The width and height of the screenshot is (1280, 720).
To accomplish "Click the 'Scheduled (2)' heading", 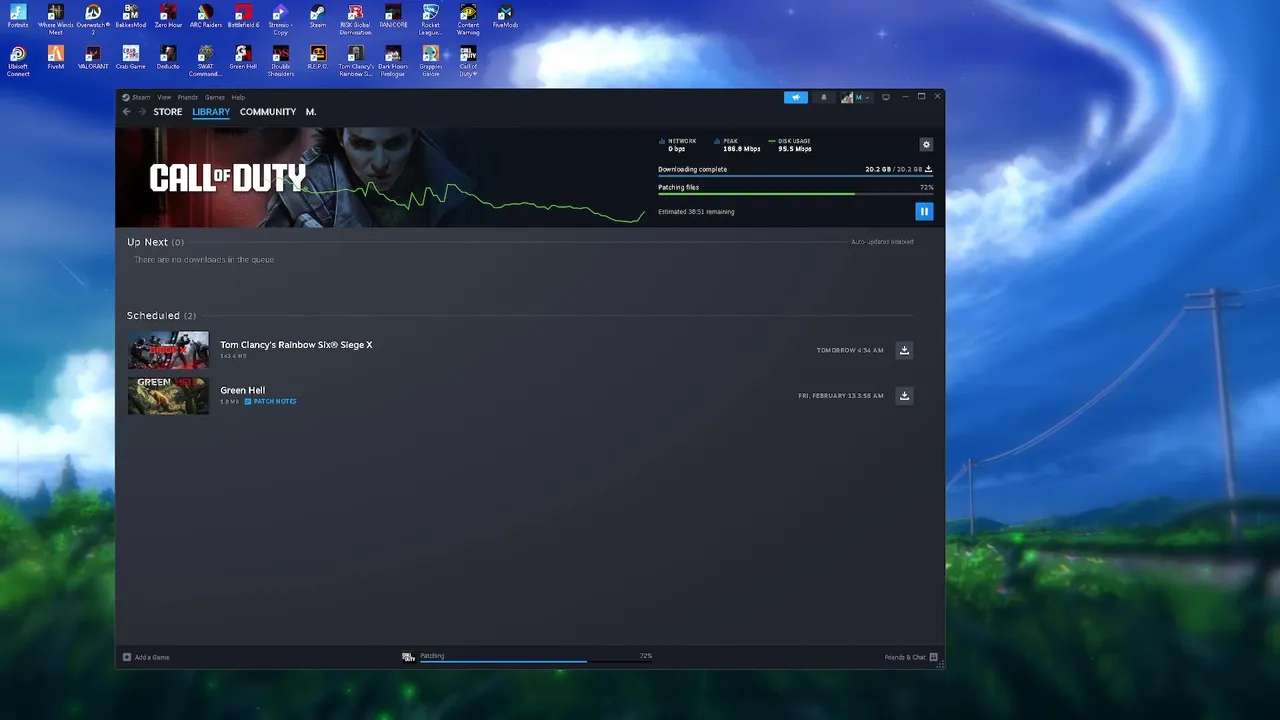I will coord(161,316).
